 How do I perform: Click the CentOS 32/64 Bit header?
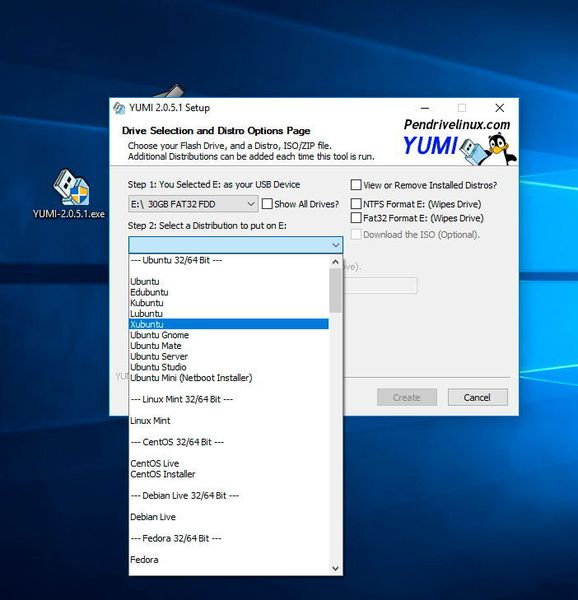229,442
